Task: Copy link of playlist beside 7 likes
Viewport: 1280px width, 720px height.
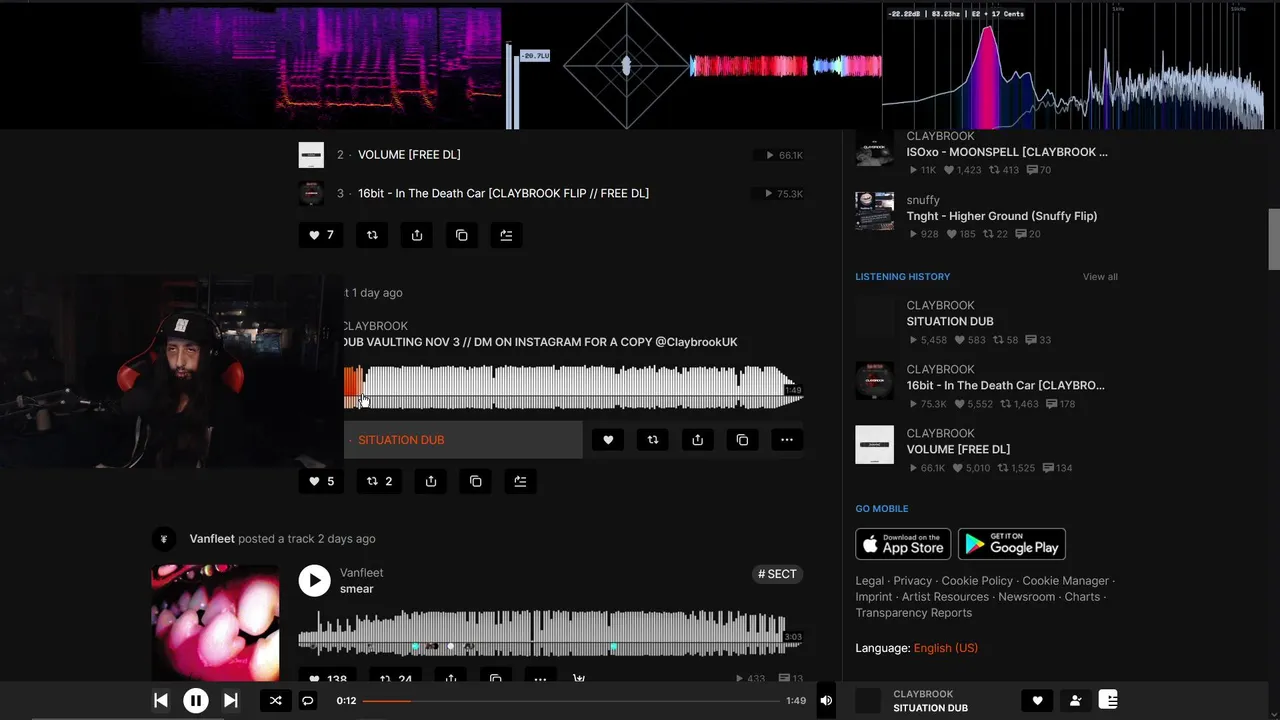Action: pos(461,235)
